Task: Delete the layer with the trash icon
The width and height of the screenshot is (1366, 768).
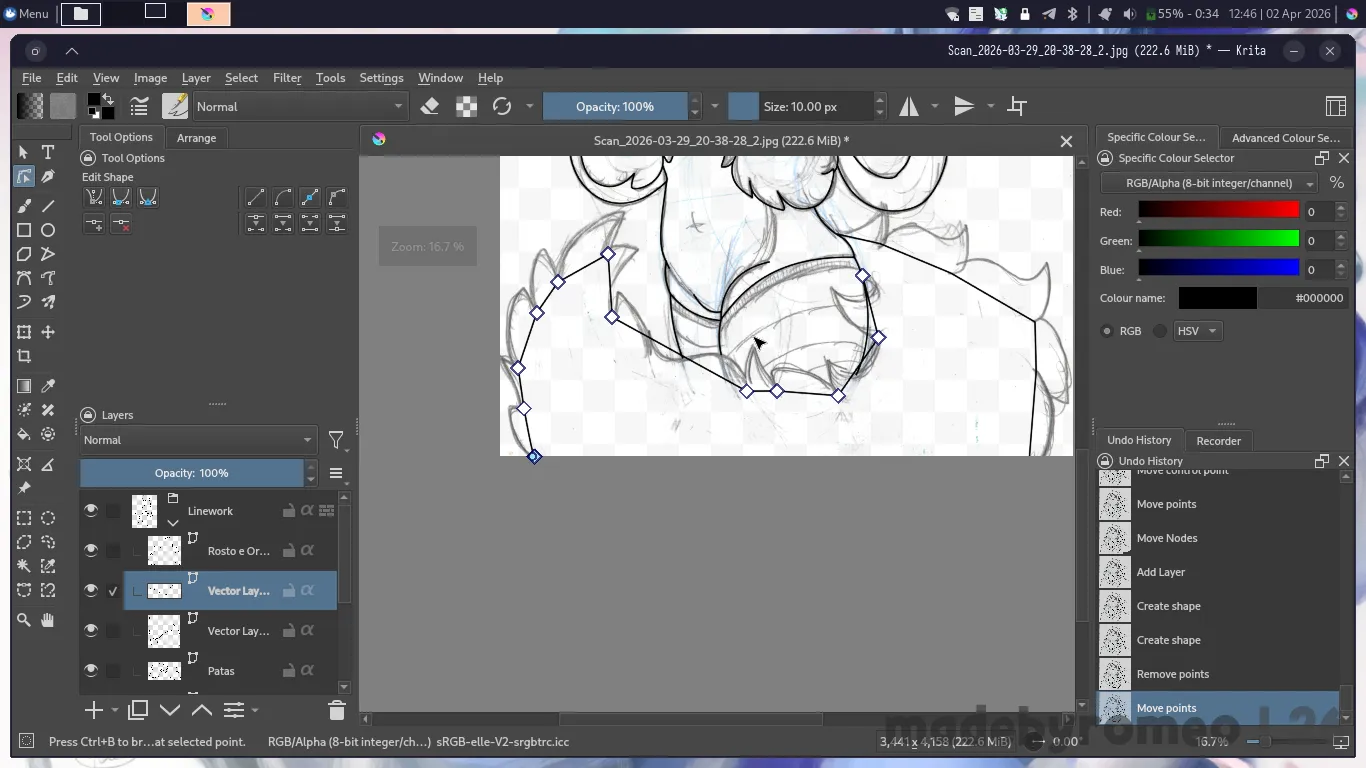Action: pos(336,710)
